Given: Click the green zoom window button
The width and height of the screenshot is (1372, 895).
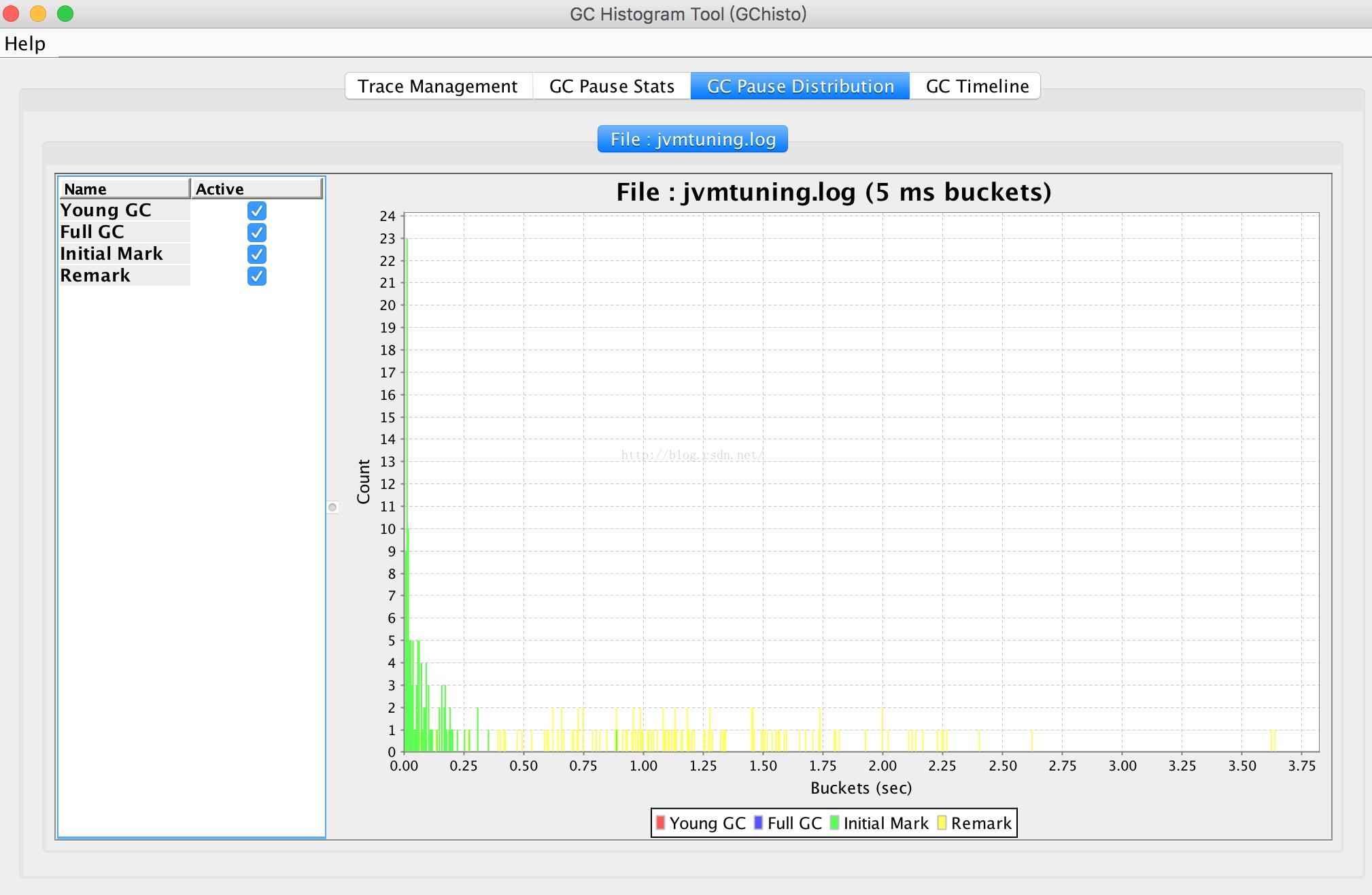Looking at the screenshot, I should [x=65, y=14].
